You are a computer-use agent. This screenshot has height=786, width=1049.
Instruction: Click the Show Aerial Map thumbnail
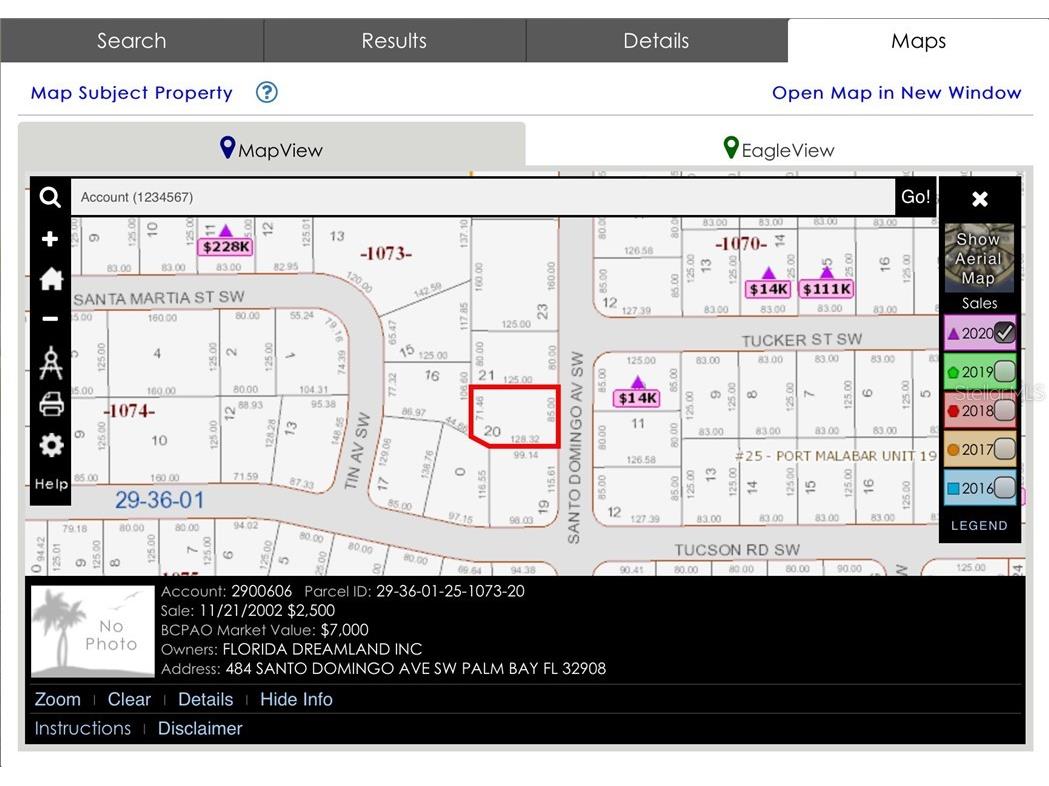pos(979,258)
